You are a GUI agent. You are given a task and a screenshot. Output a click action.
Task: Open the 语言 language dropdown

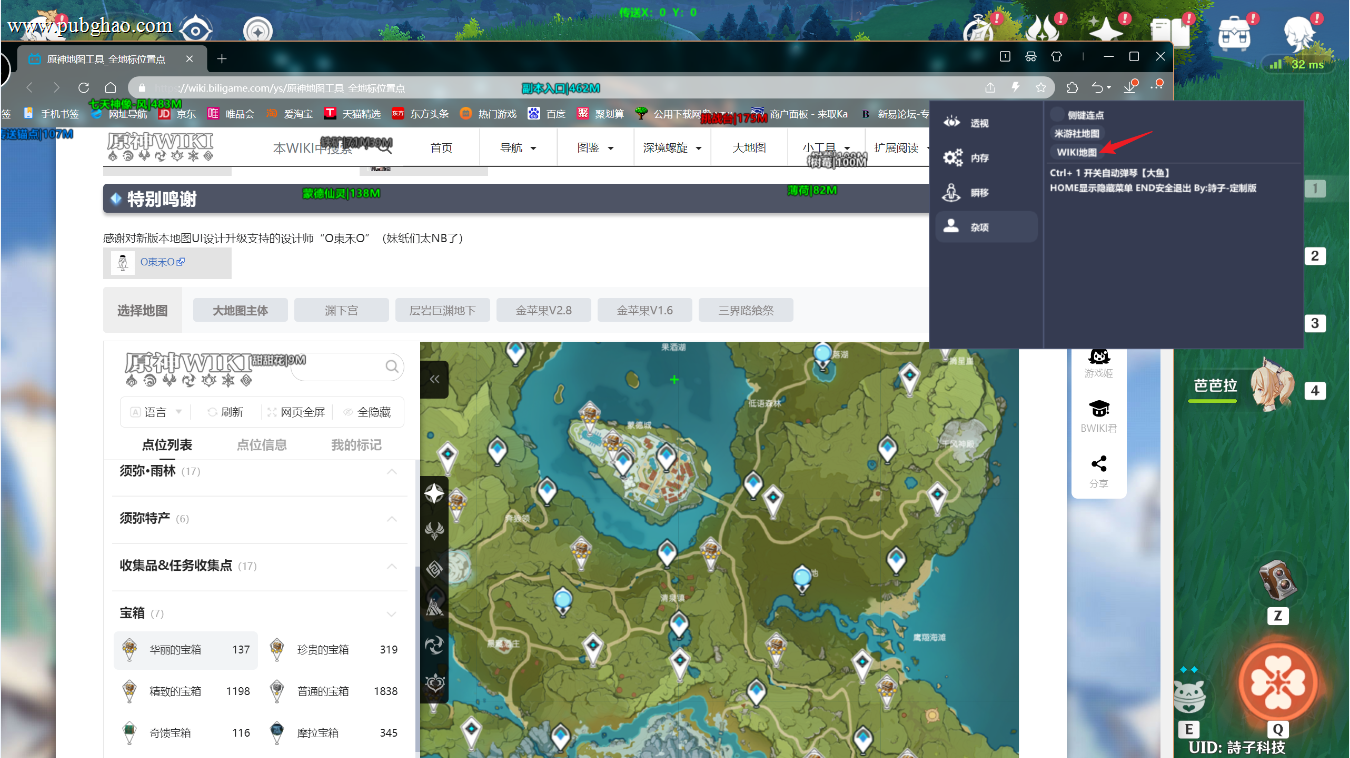(x=157, y=412)
